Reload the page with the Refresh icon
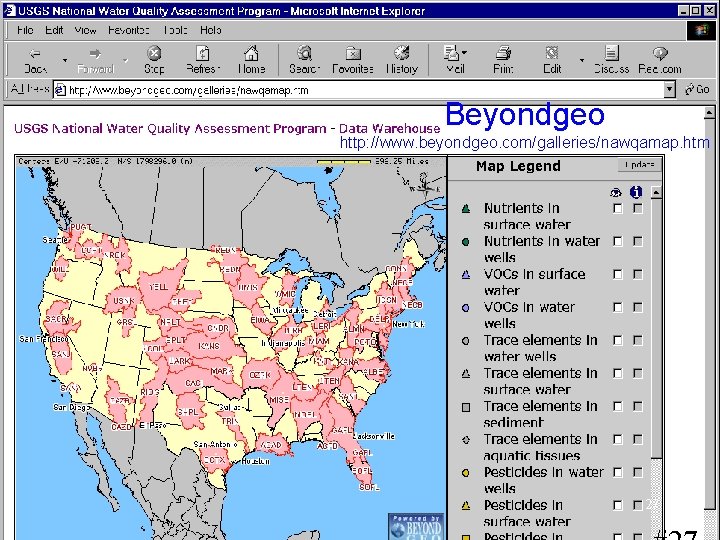The height and width of the screenshot is (540, 720). 203,60
